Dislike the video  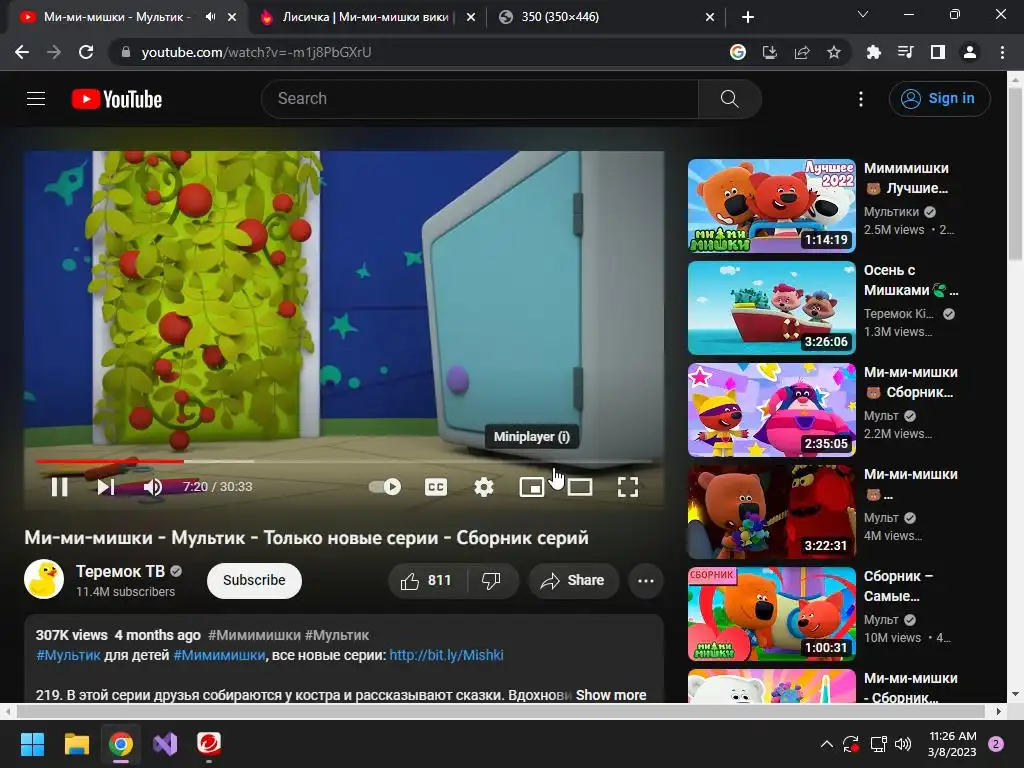click(492, 580)
